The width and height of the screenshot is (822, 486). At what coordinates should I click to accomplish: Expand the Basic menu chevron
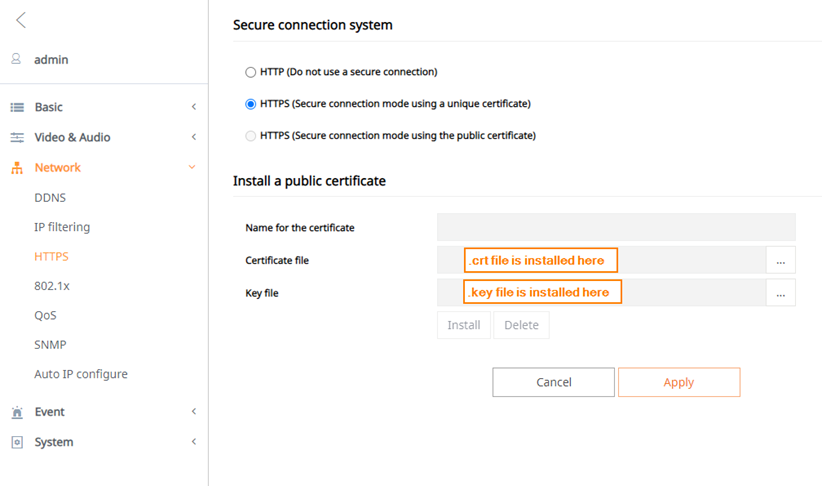click(x=193, y=107)
